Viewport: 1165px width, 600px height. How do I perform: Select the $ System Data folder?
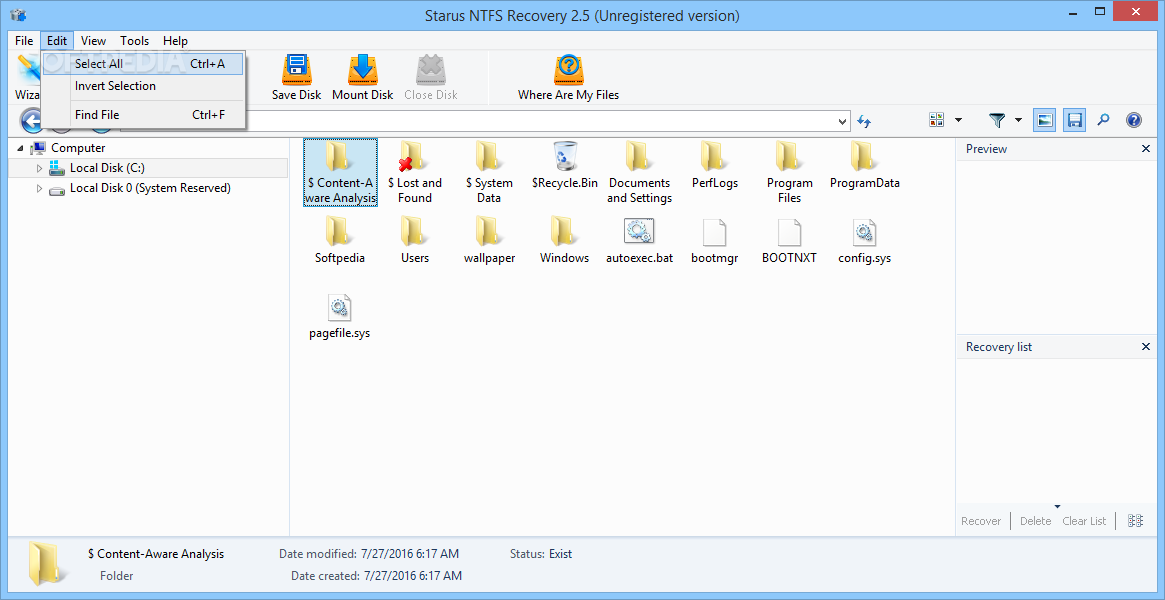[x=489, y=172]
